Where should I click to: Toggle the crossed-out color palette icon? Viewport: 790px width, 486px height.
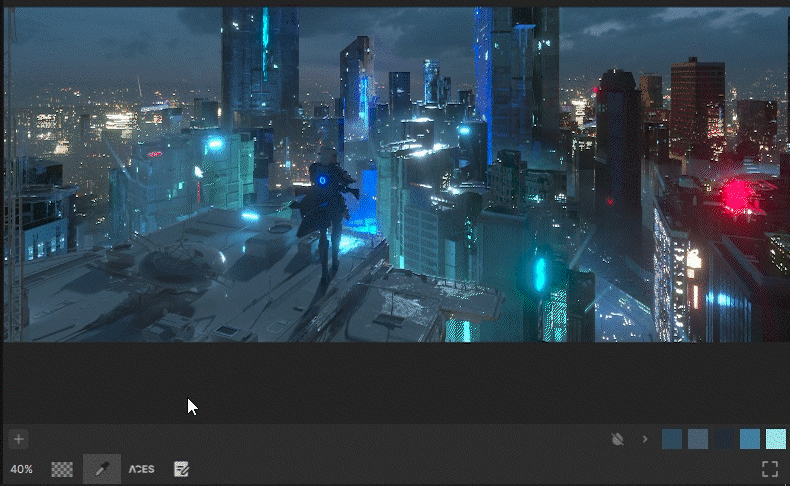tap(617, 439)
